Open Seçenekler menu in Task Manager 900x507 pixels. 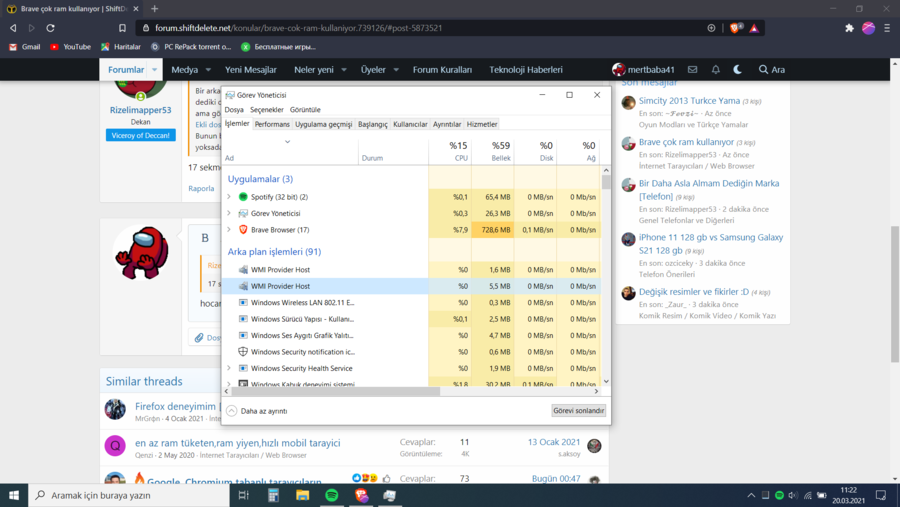(267, 110)
